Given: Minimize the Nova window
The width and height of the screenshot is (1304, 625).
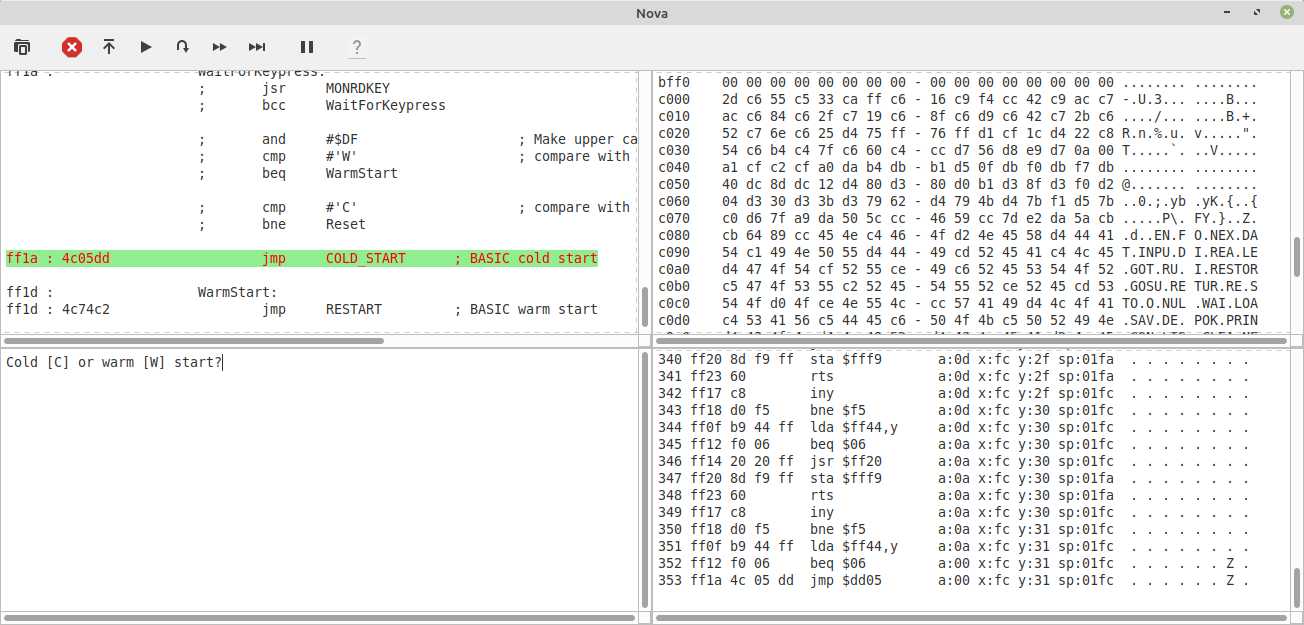Looking at the screenshot, I should point(1230,13).
